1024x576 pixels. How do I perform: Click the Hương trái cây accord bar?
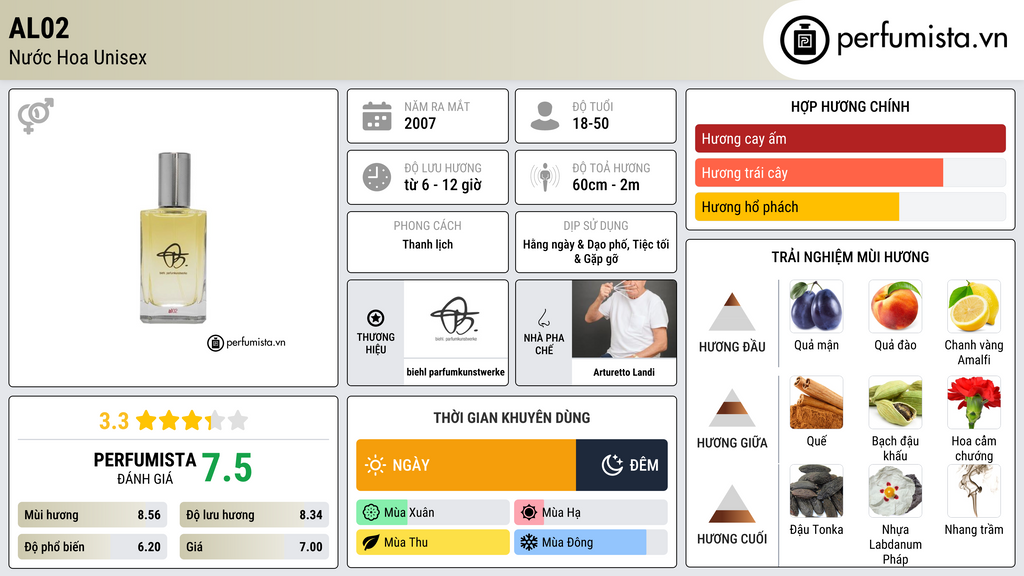(x=850, y=173)
